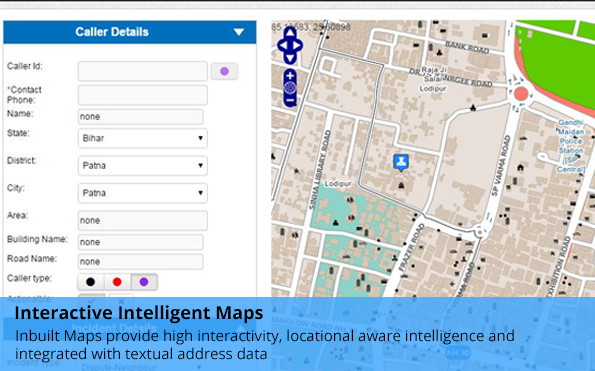Open the City dropdown showing Patna
Image resolution: width=595 pixels, height=371 pixels.
[143, 193]
